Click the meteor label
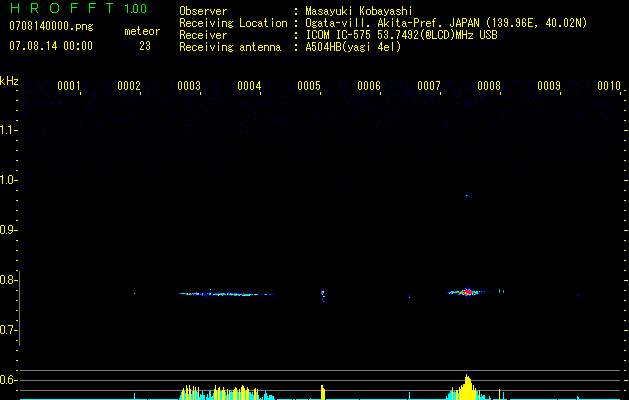The height and width of the screenshot is (400, 629). pyautogui.click(x=142, y=31)
